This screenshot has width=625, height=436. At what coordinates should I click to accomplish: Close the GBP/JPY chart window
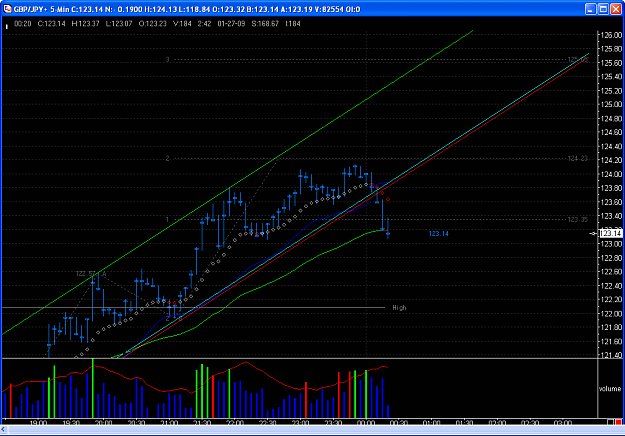(x=616, y=9)
